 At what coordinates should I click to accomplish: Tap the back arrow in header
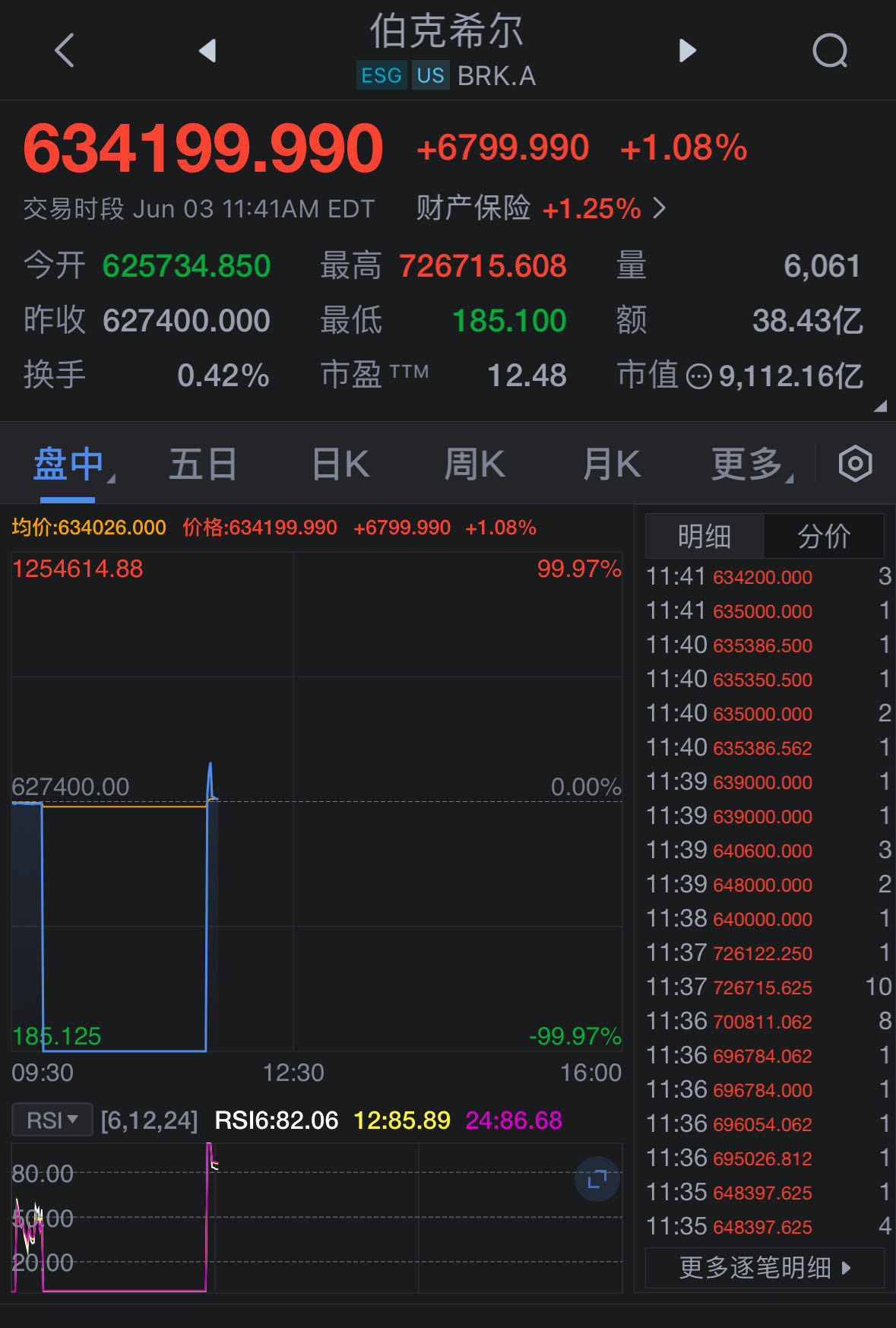(65, 51)
